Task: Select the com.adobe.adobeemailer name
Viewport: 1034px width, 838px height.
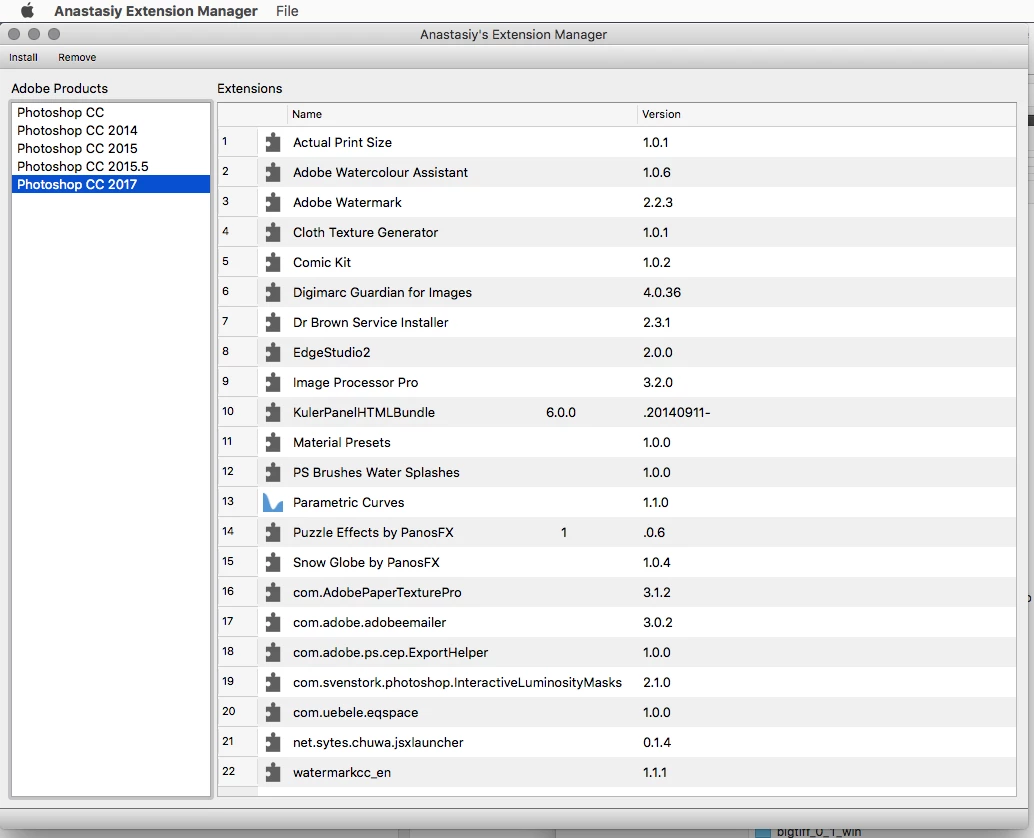Action: [369, 622]
